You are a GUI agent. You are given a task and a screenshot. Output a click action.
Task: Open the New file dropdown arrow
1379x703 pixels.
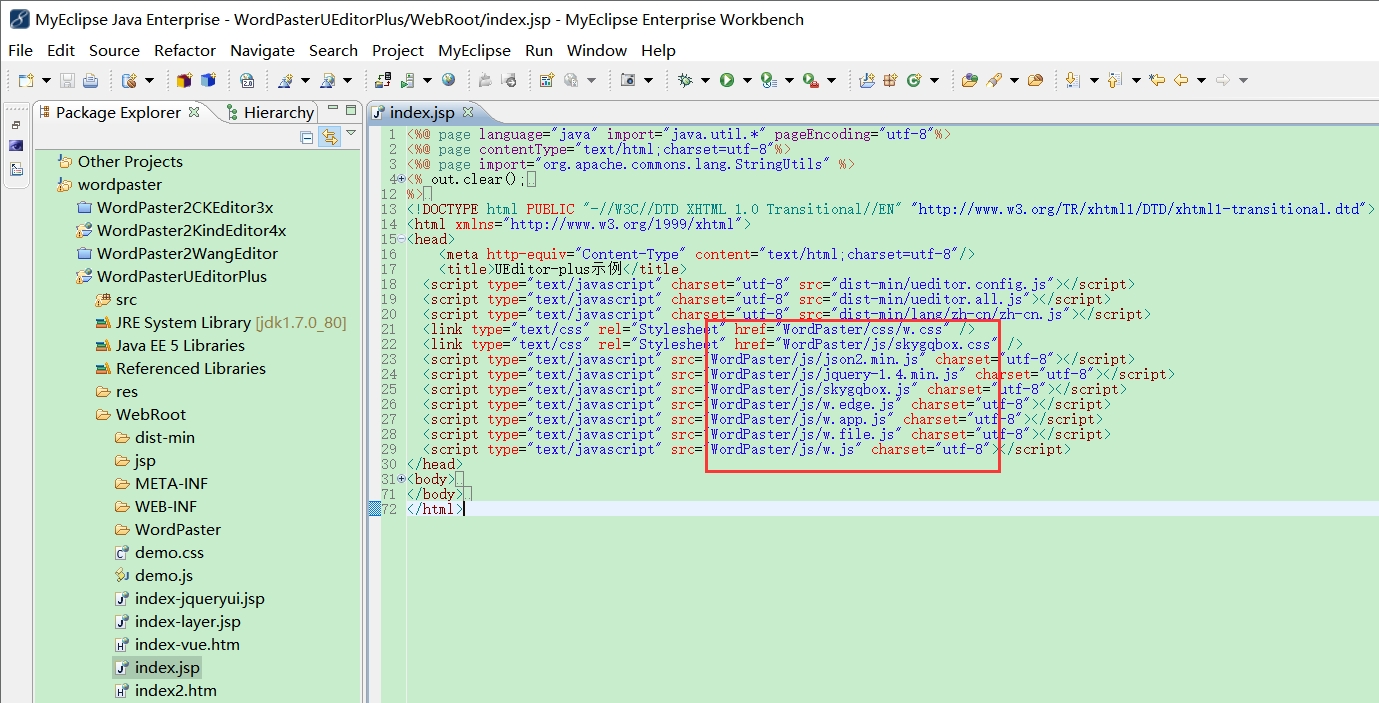click(46, 80)
